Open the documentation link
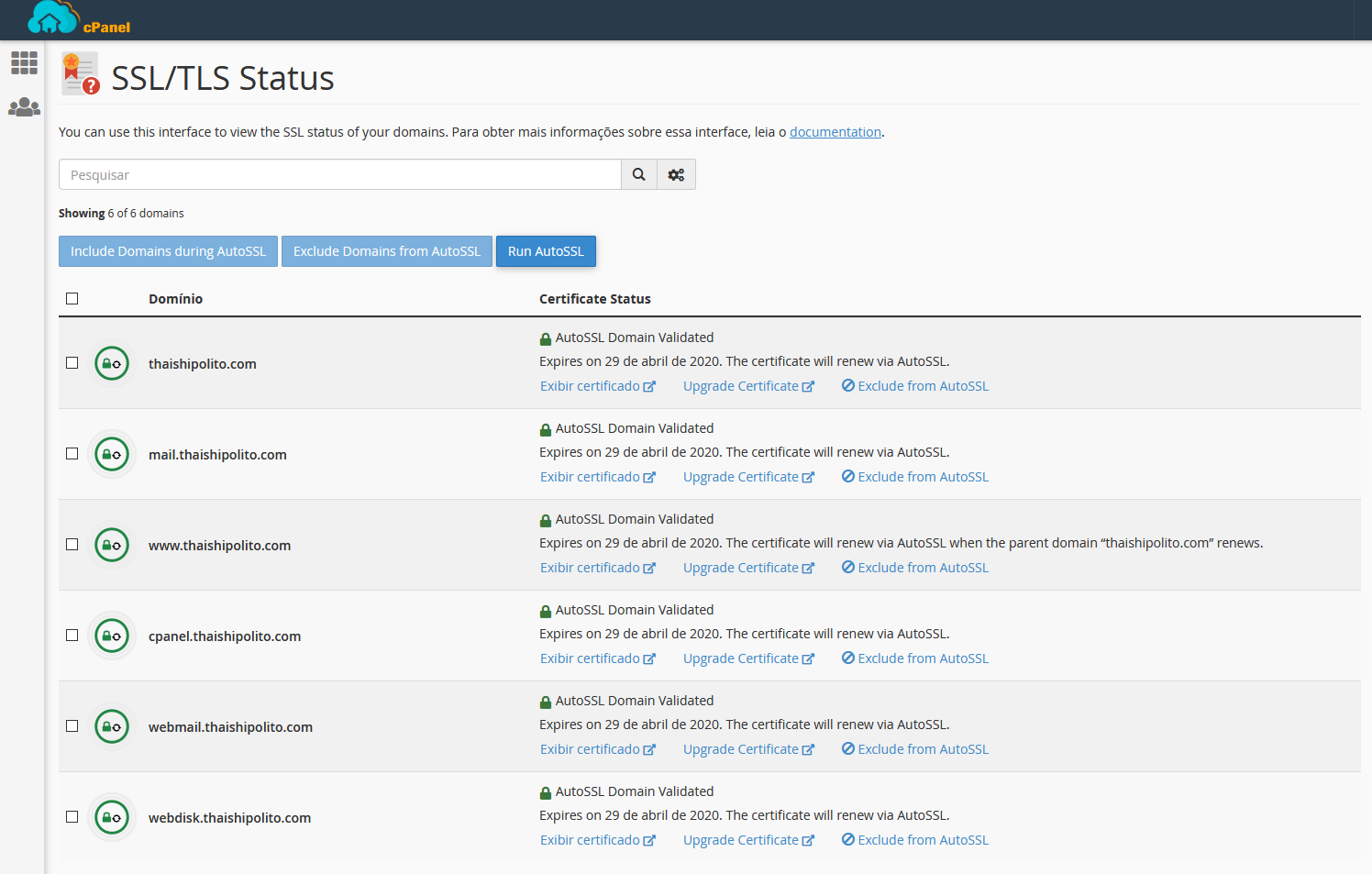Image resolution: width=1372 pixels, height=874 pixels. point(835,132)
